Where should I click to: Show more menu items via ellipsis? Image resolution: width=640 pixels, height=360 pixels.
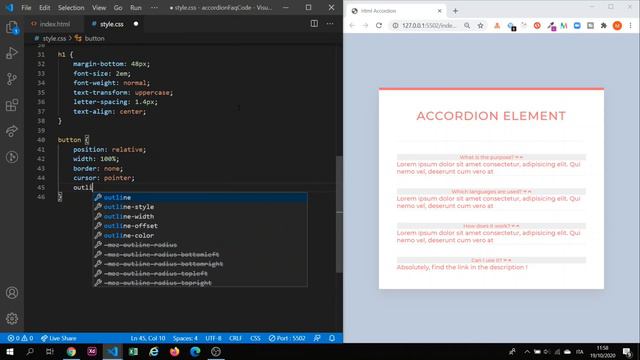coord(154,8)
